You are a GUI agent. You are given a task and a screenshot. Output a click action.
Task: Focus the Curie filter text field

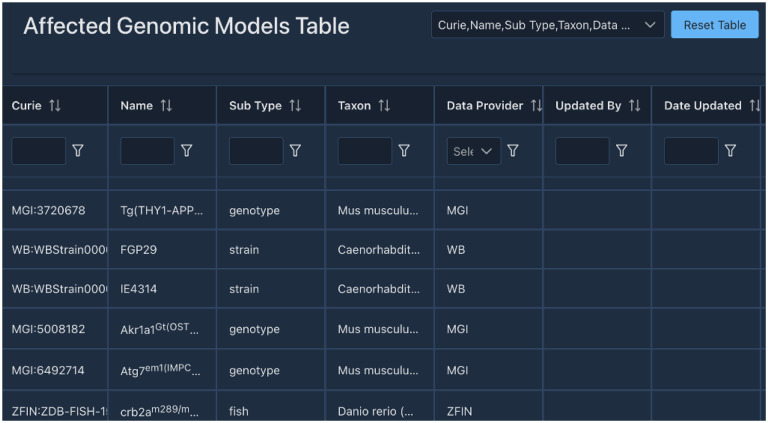click(39, 151)
